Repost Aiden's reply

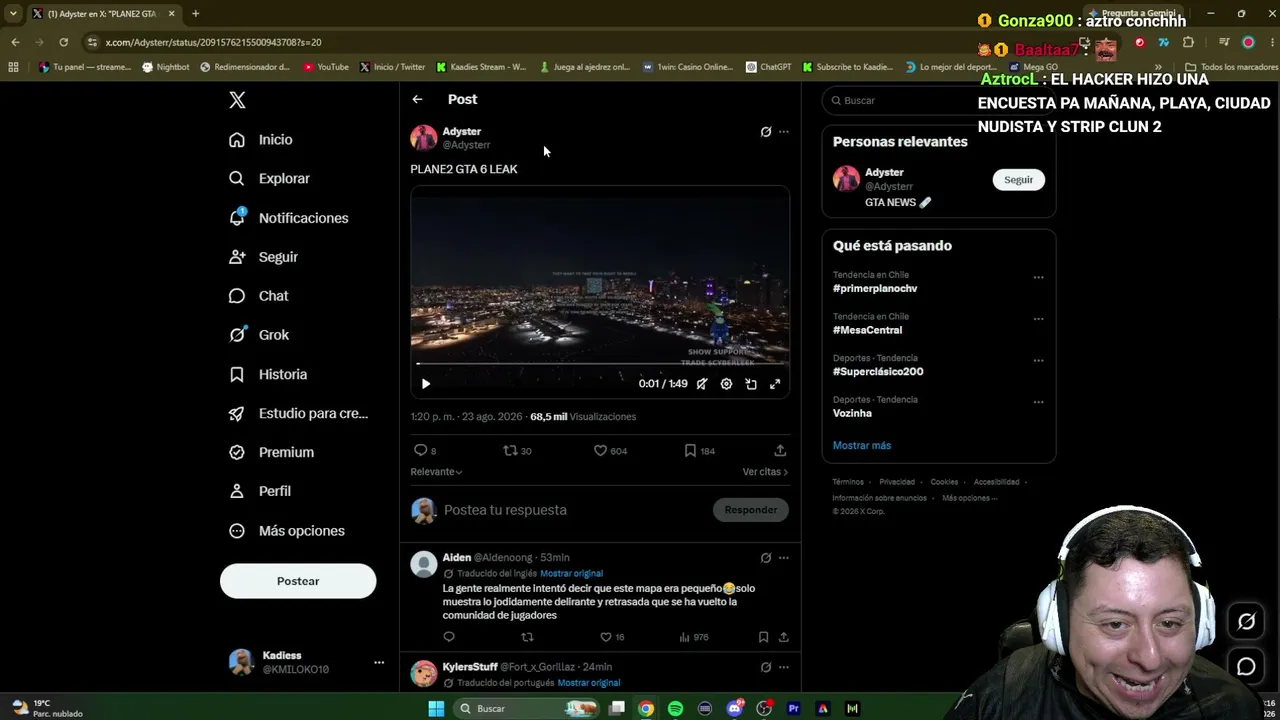click(x=527, y=637)
